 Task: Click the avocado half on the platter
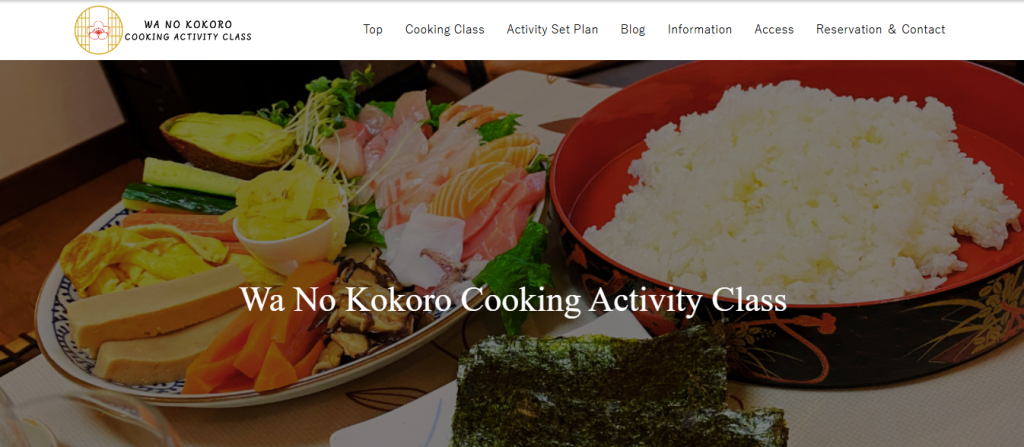(x=227, y=142)
